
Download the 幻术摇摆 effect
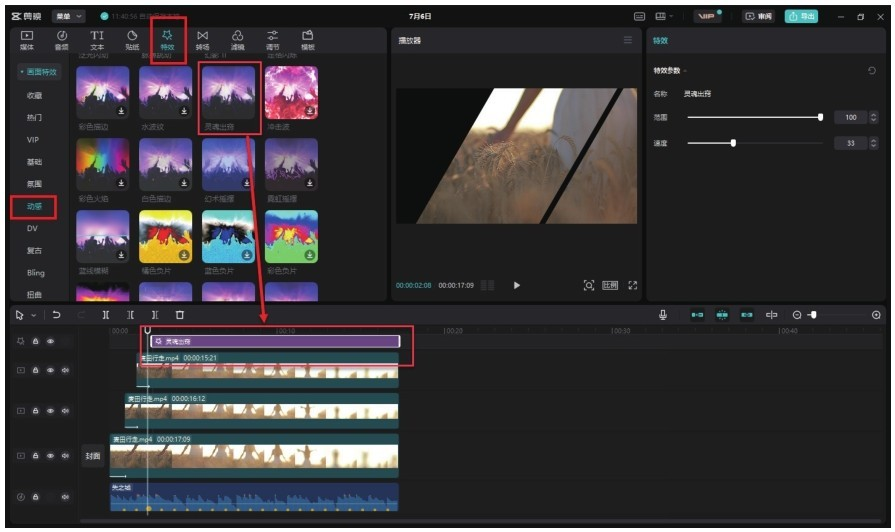[x=247, y=183]
